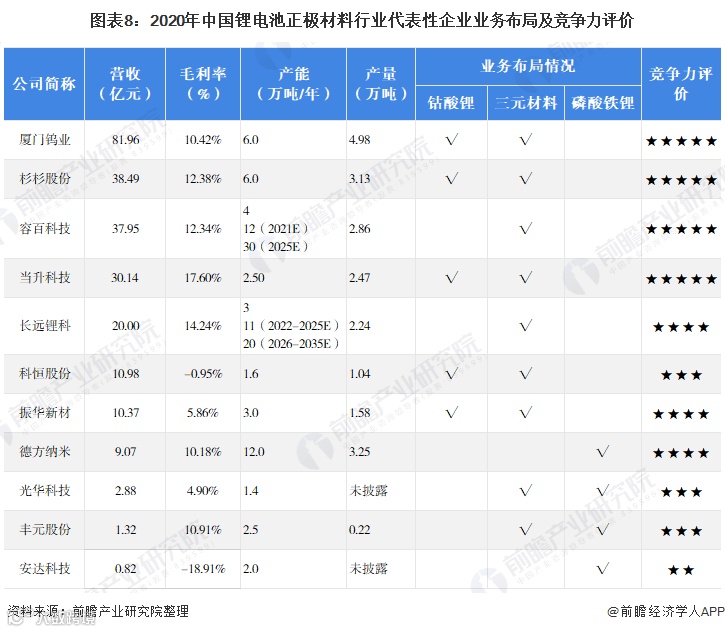Click 振华新材 钴酸锂 checkmark

pos(452,412)
